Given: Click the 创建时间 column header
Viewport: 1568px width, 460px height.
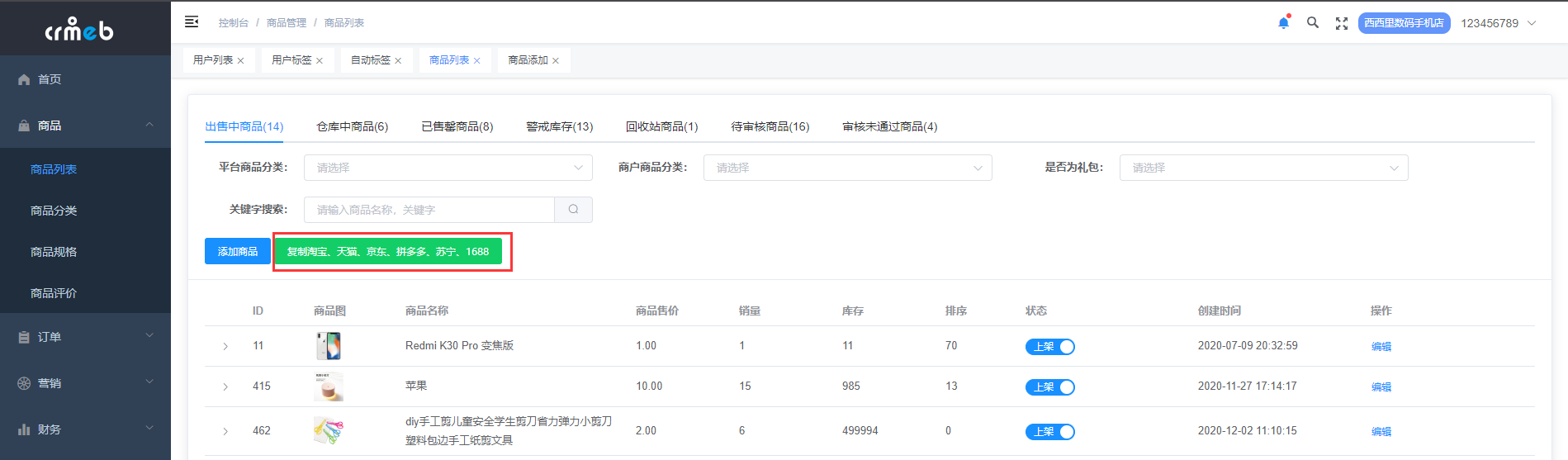Looking at the screenshot, I should tap(1220, 311).
